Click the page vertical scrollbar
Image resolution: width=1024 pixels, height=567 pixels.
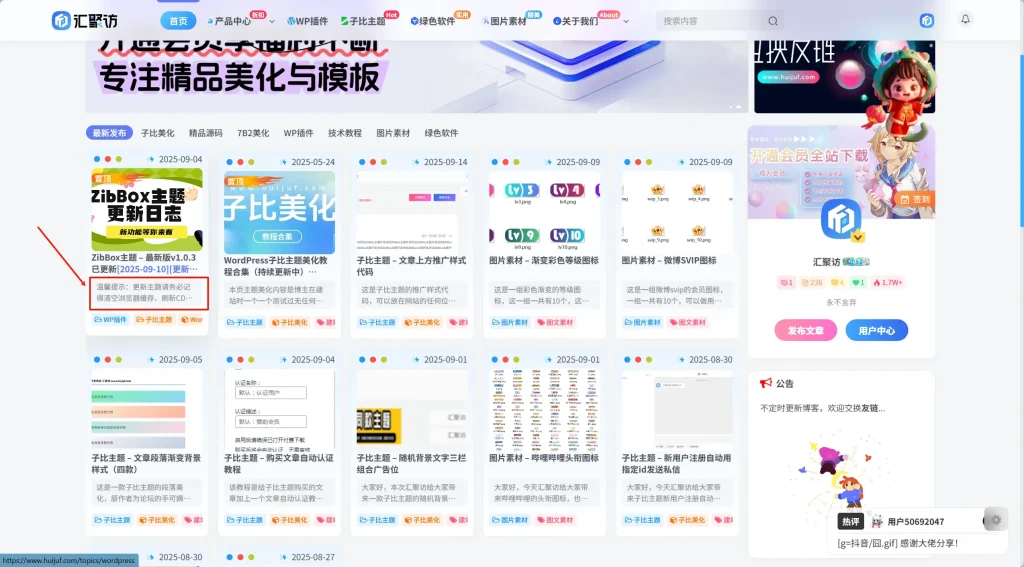click(x=1021, y=140)
